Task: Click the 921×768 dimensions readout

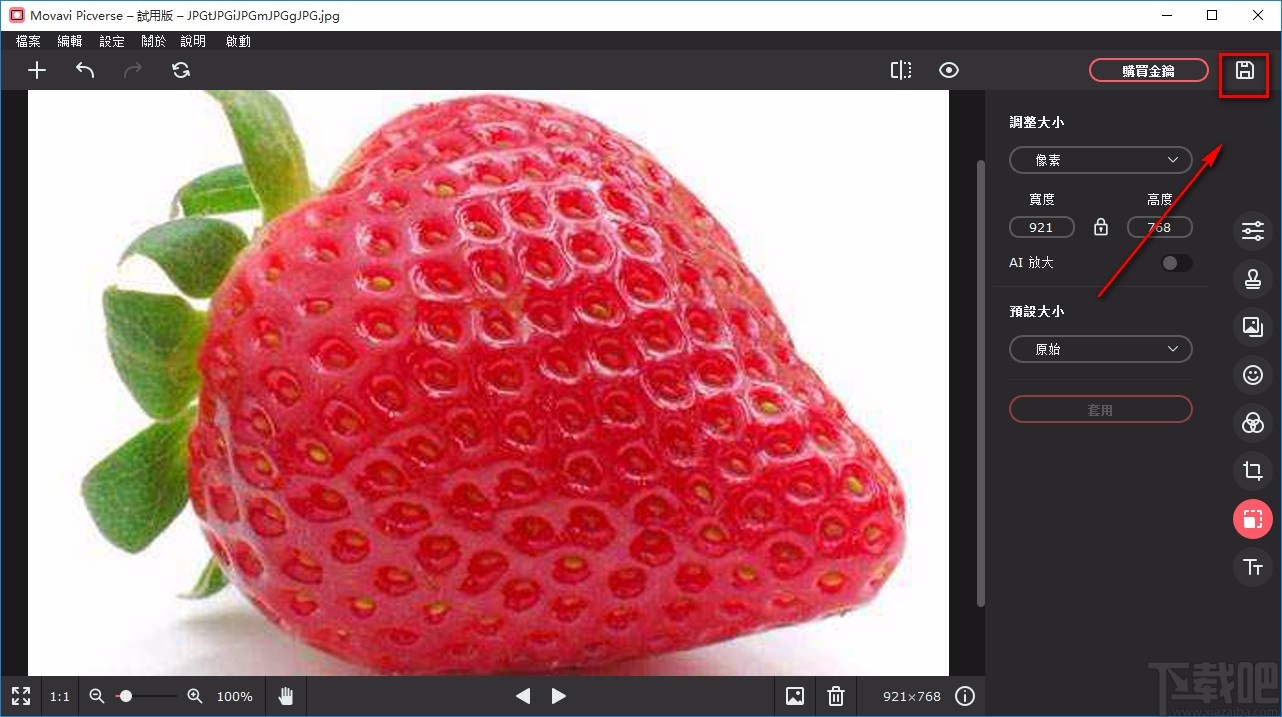Action: pyautogui.click(x=912, y=696)
